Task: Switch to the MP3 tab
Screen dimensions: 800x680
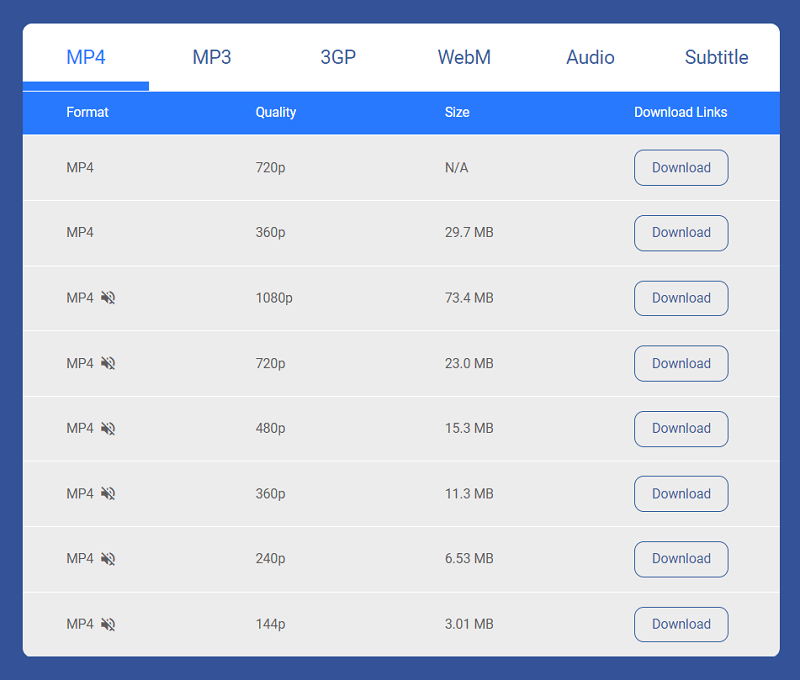Action: pyautogui.click(x=212, y=57)
